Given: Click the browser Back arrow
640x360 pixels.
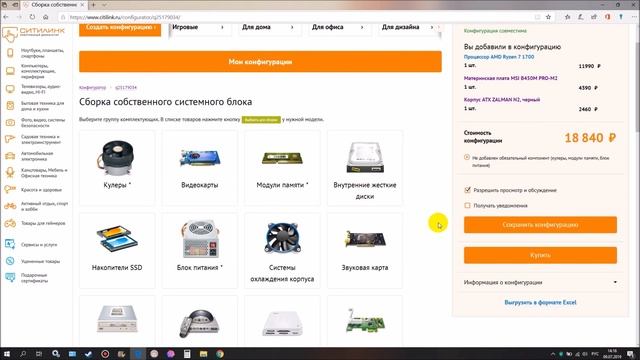Looking at the screenshot, I should [6, 17].
